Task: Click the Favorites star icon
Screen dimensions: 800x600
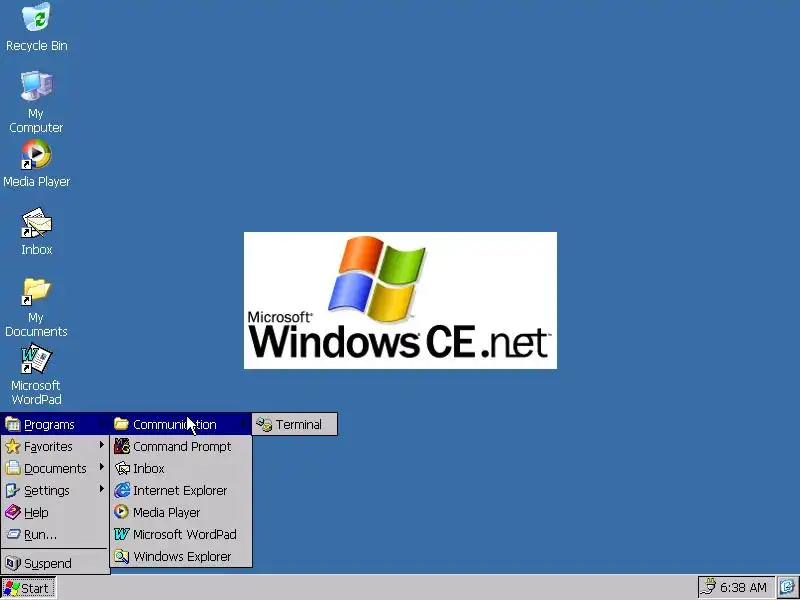Action: (x=13, y=446)
